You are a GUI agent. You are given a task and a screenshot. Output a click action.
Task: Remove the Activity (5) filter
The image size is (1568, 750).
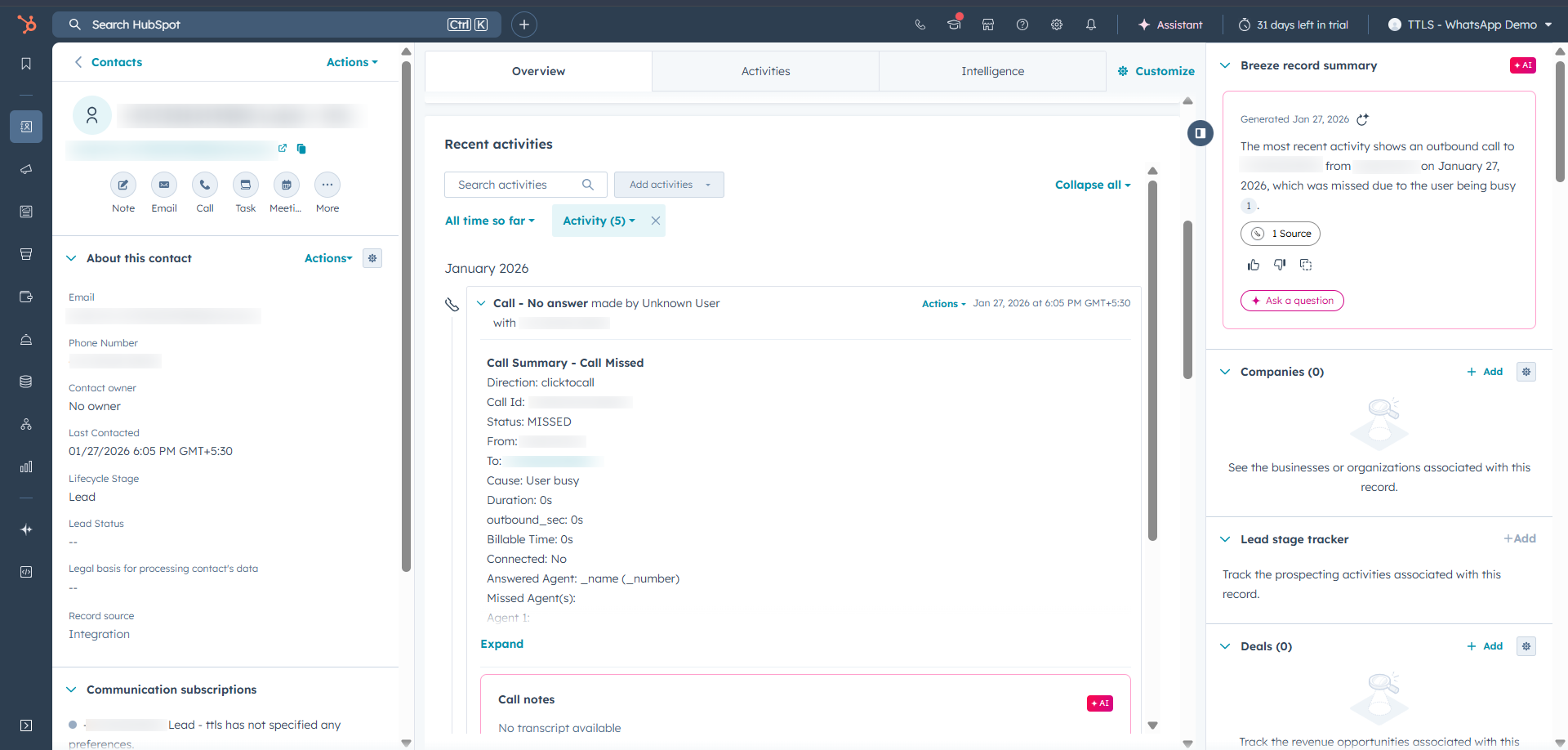pos(655,221)
